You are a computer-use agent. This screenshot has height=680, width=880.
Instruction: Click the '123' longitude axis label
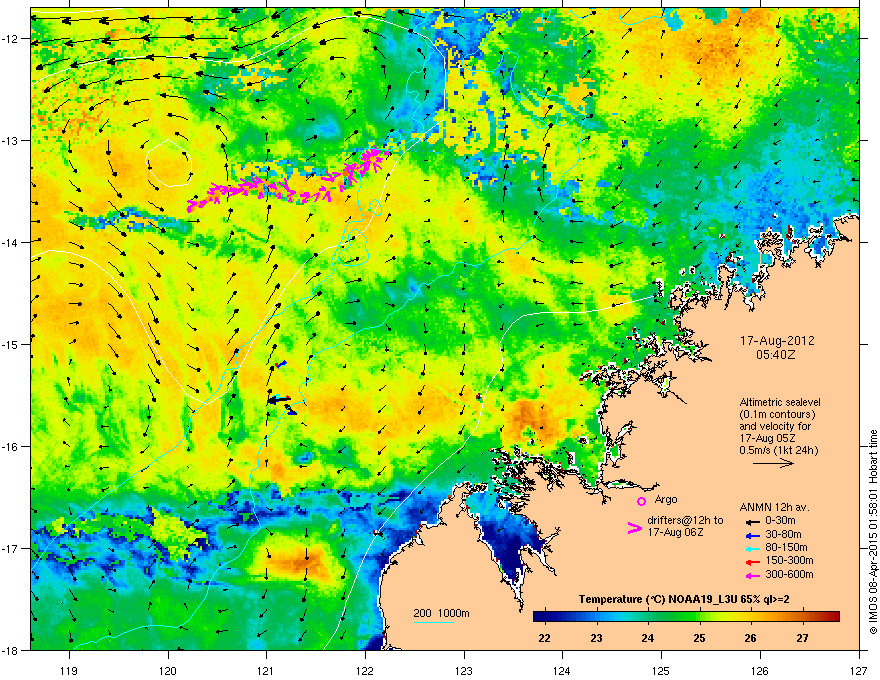[x=464, y=670]
